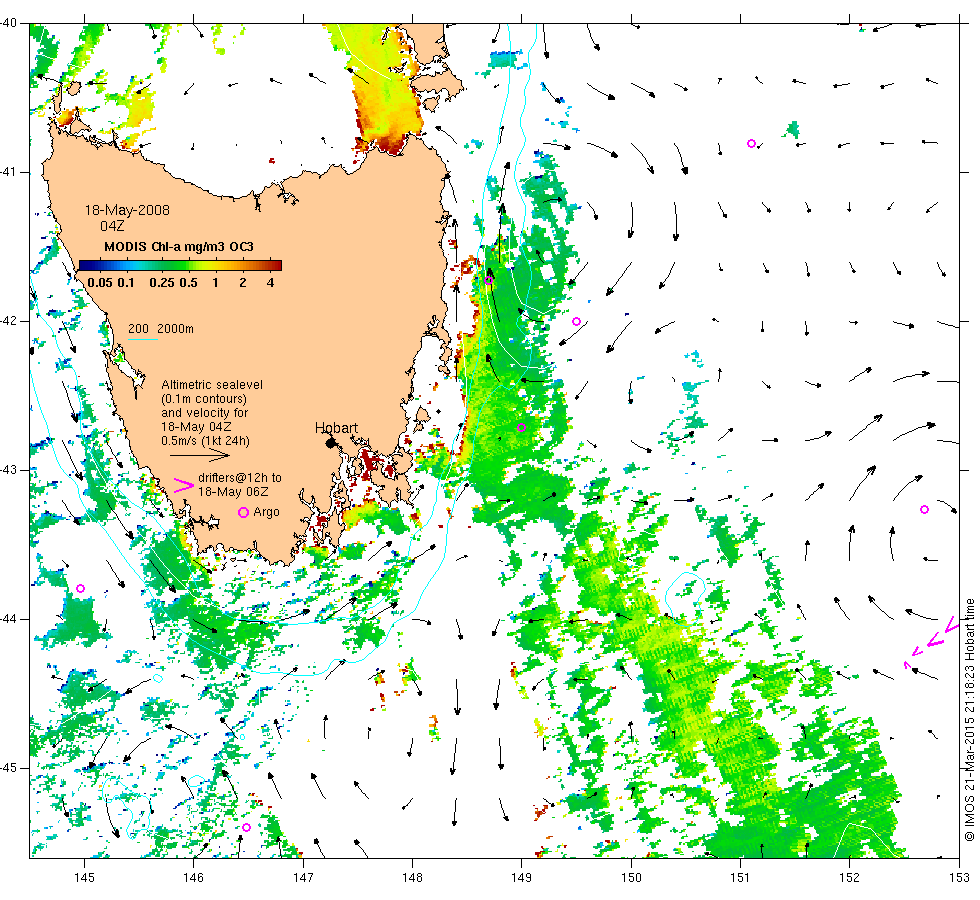
Task: Click the 'Altimetric sealevel' text line
Action: (x=212, y=385)
